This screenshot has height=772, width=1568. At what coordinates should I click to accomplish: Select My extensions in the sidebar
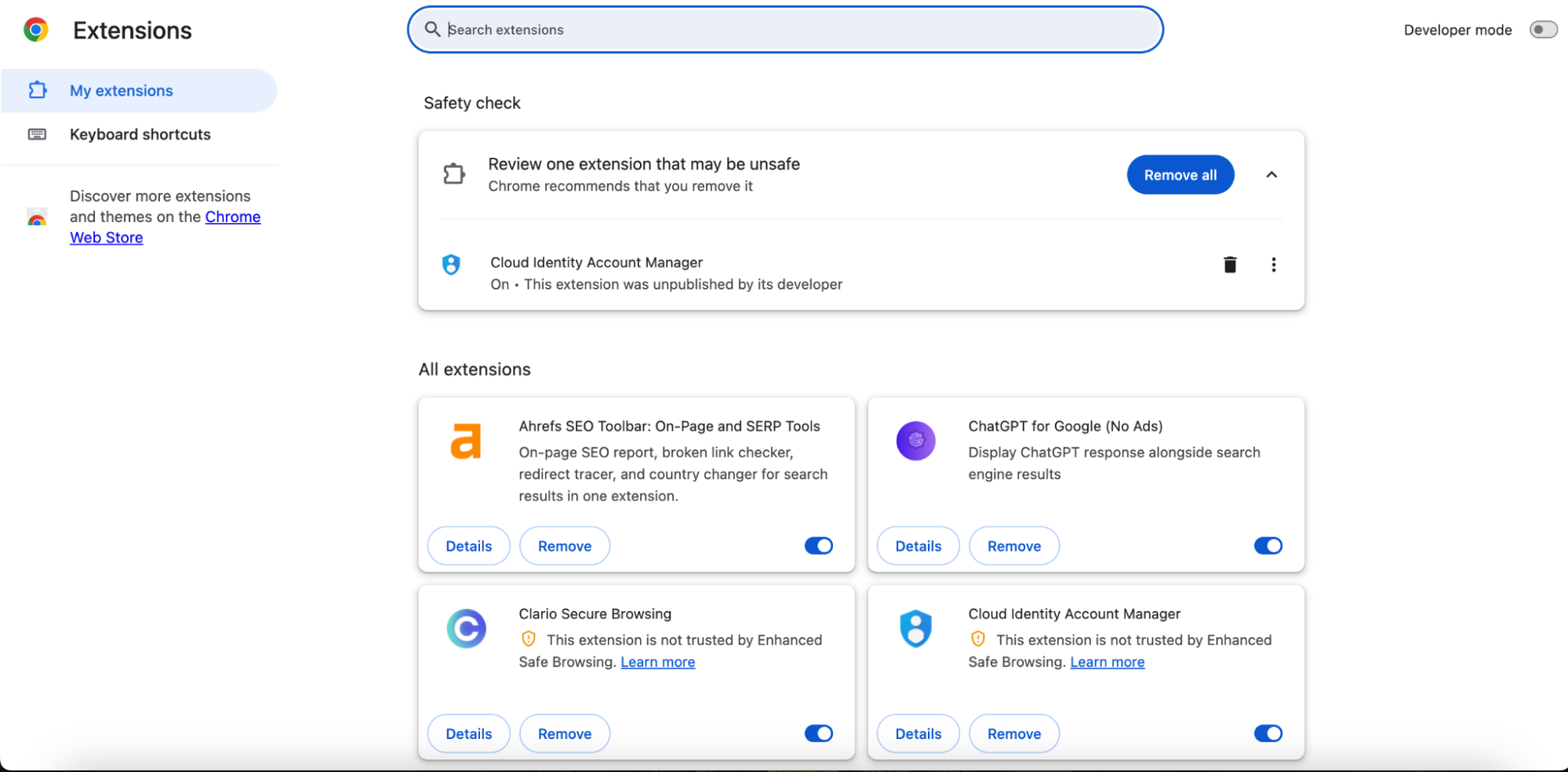click(x=139, y=90)
